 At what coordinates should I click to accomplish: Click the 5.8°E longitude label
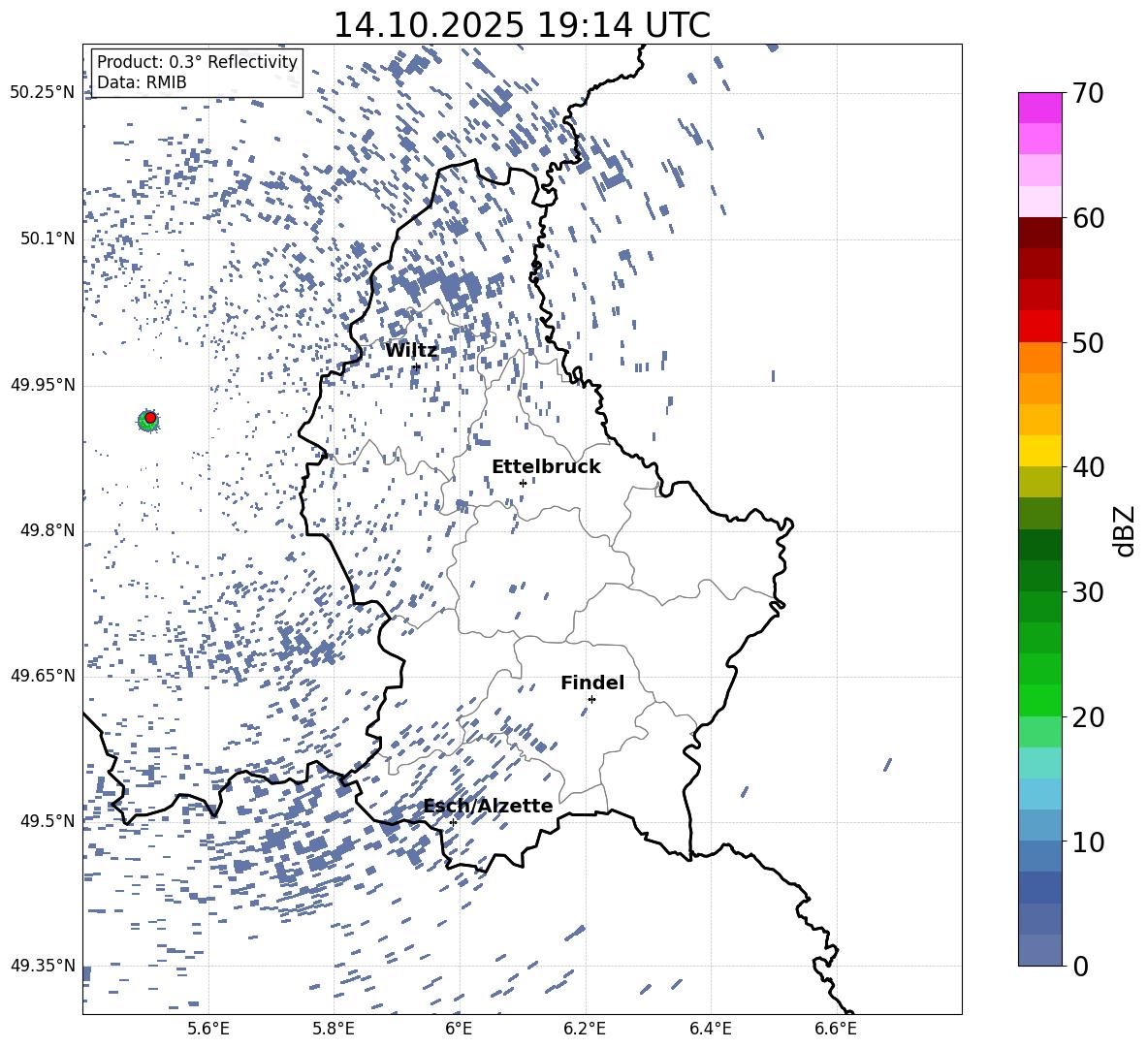(334, 1029)
